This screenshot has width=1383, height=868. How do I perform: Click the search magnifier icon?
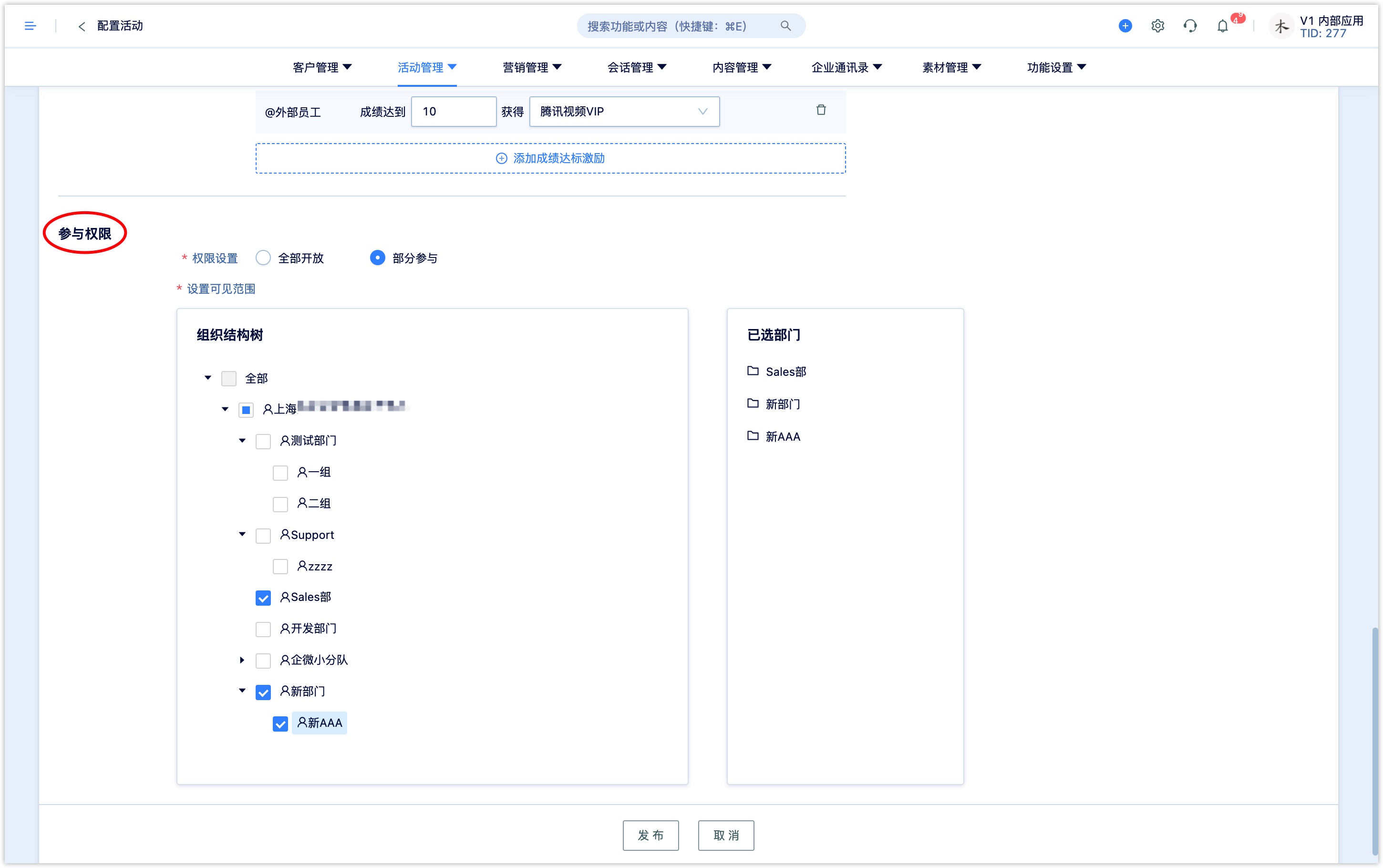pyautogui.click(x=785, y=26)
